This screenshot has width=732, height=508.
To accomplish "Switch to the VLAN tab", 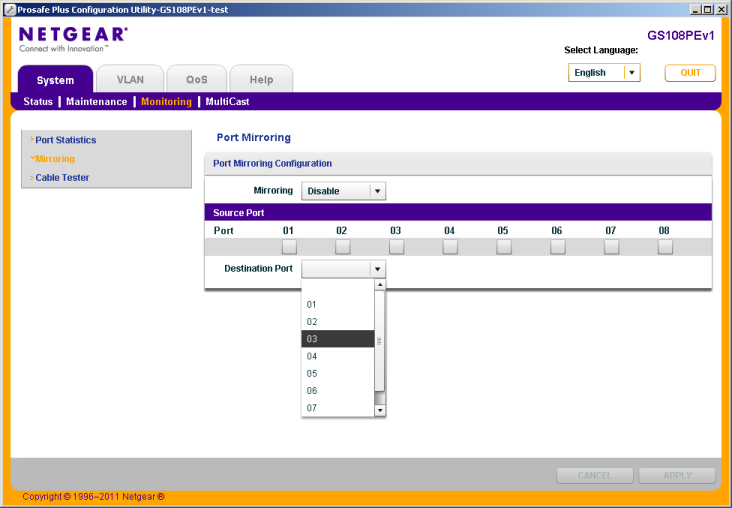I will [130, 79].
